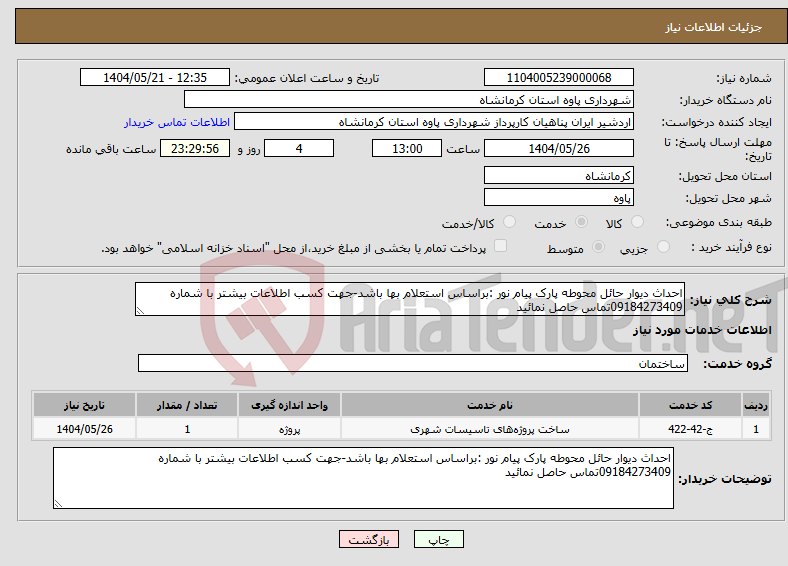
Task: Click the ردیف column header
Action: (756, 405)
